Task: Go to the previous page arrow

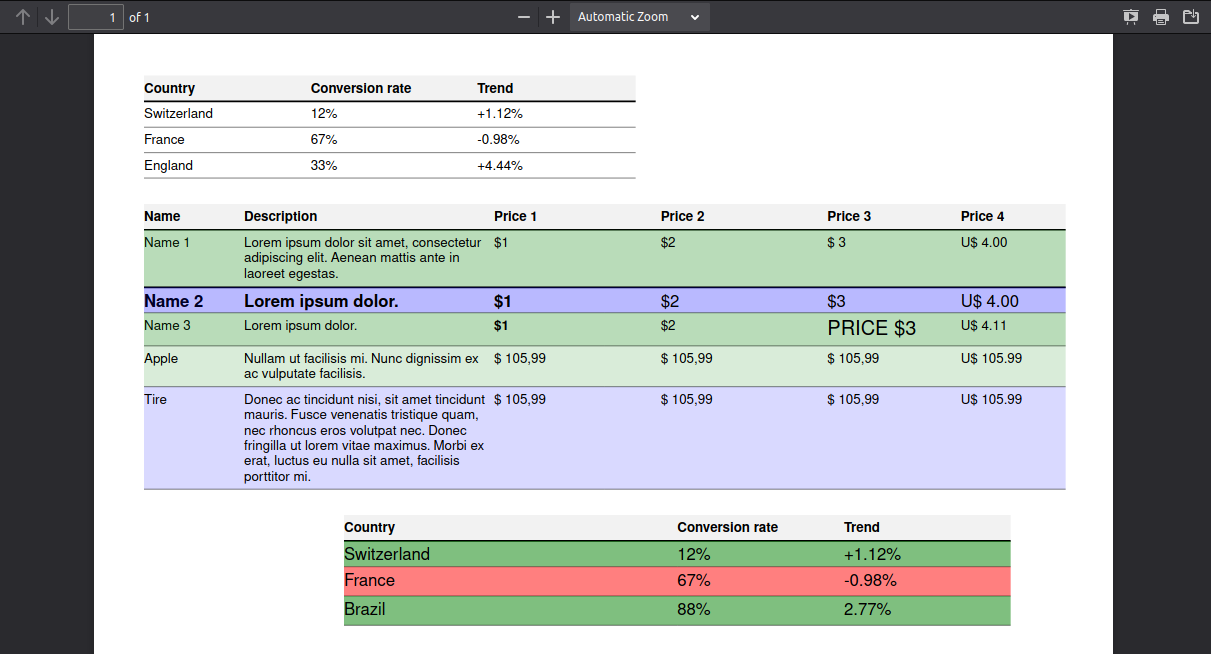Action: click(23, 17)
